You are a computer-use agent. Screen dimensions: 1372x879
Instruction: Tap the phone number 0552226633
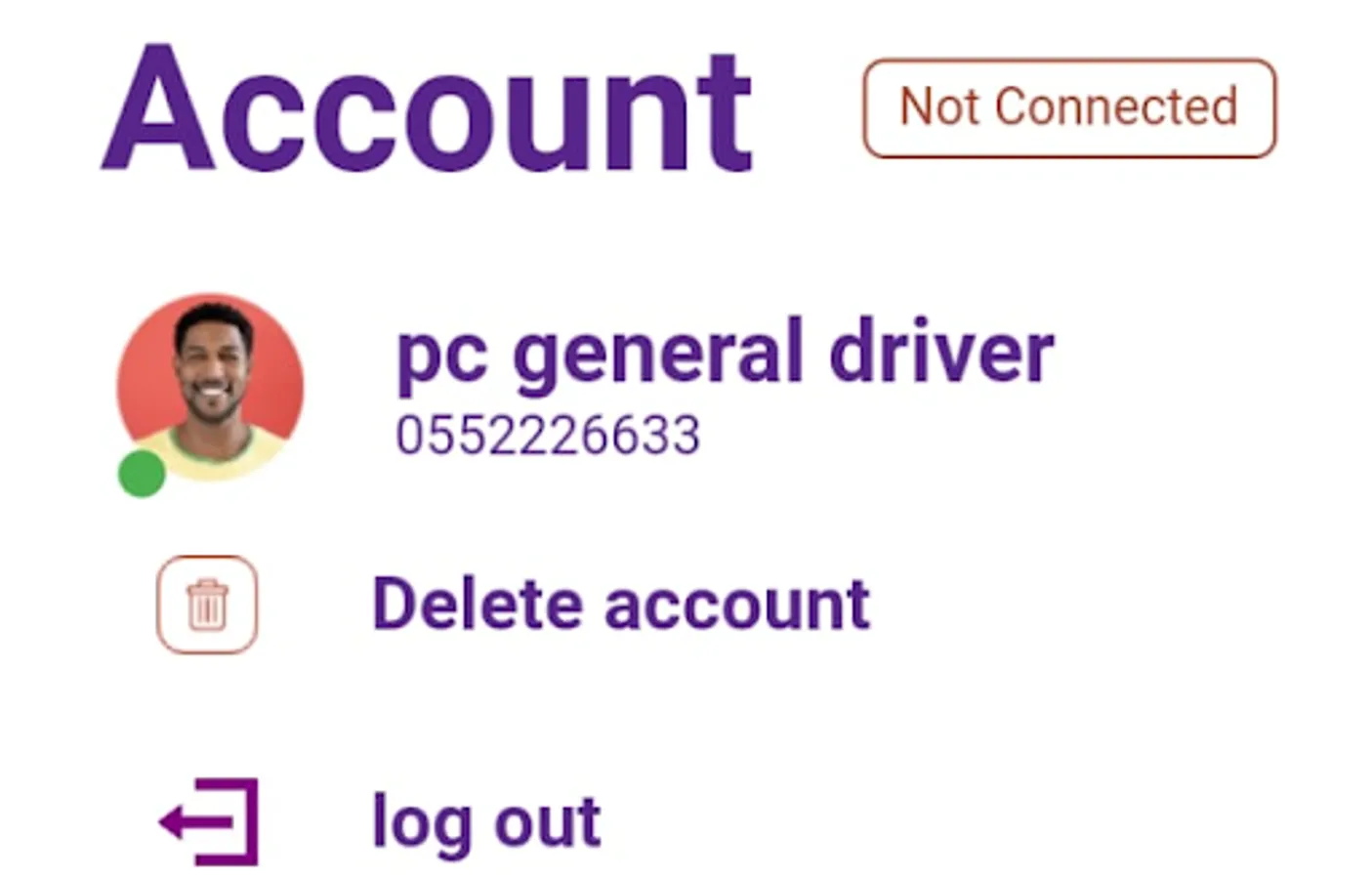coord(548,436)
